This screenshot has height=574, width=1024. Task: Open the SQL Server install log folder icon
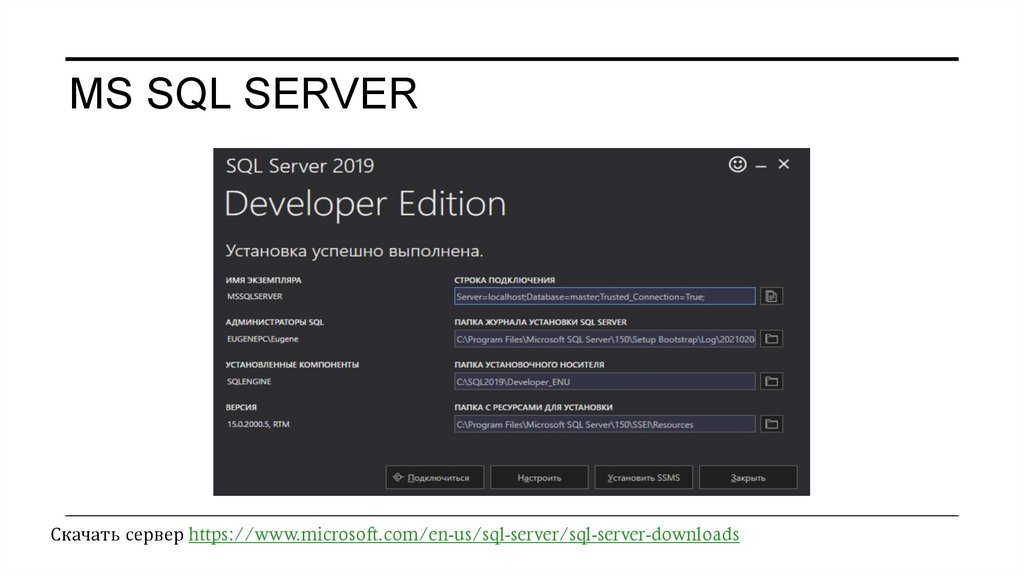click(771, 339)
